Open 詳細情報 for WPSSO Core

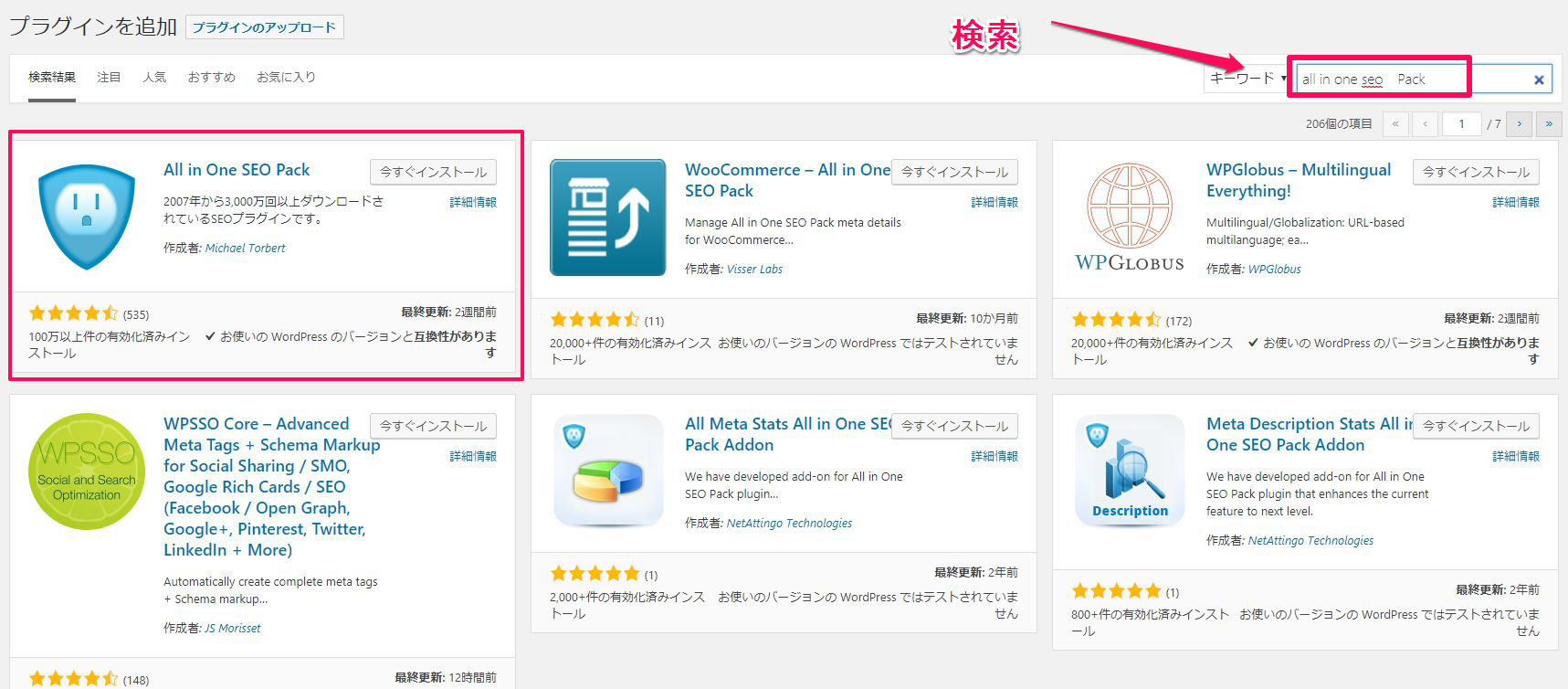[473, 456]
